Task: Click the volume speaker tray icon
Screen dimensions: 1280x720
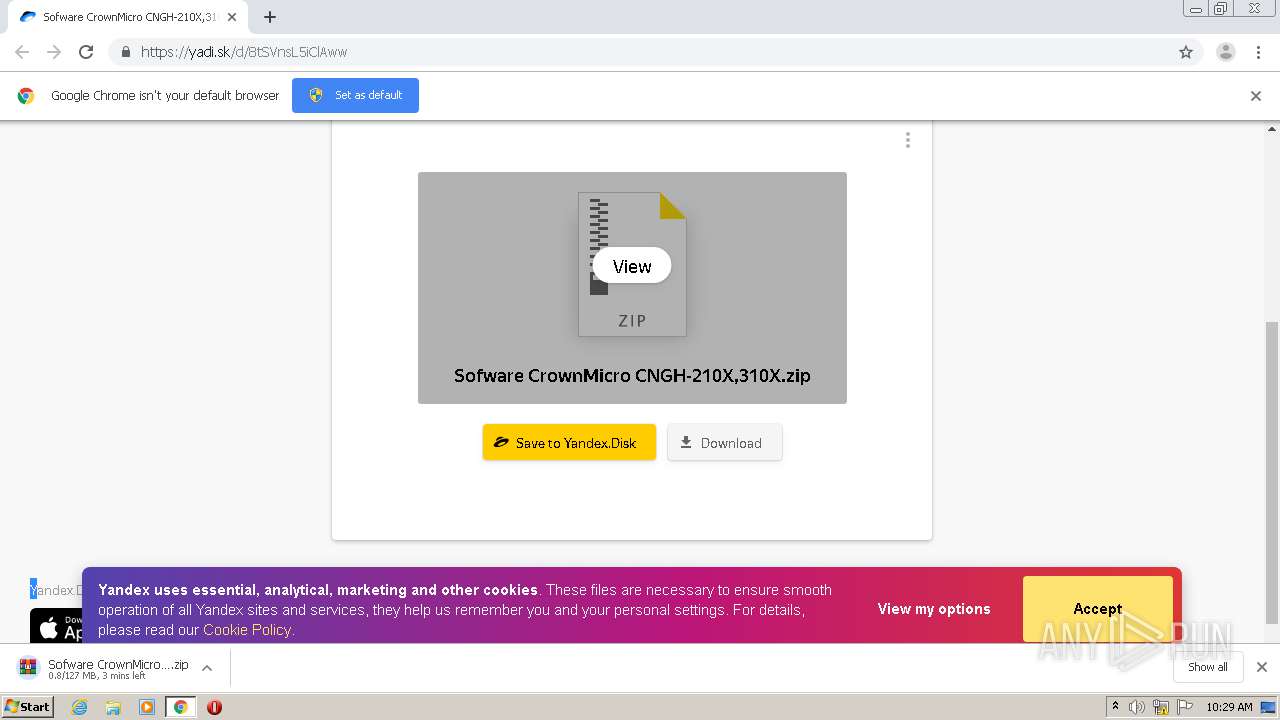Action: pos(1137,707)
